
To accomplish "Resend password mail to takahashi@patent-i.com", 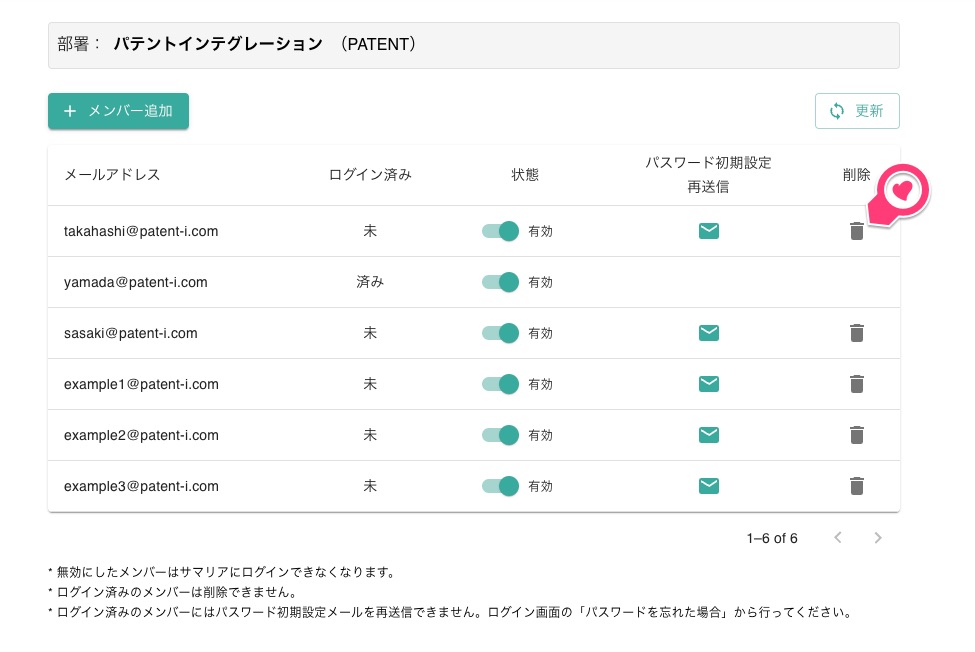I will coord(709,231).
